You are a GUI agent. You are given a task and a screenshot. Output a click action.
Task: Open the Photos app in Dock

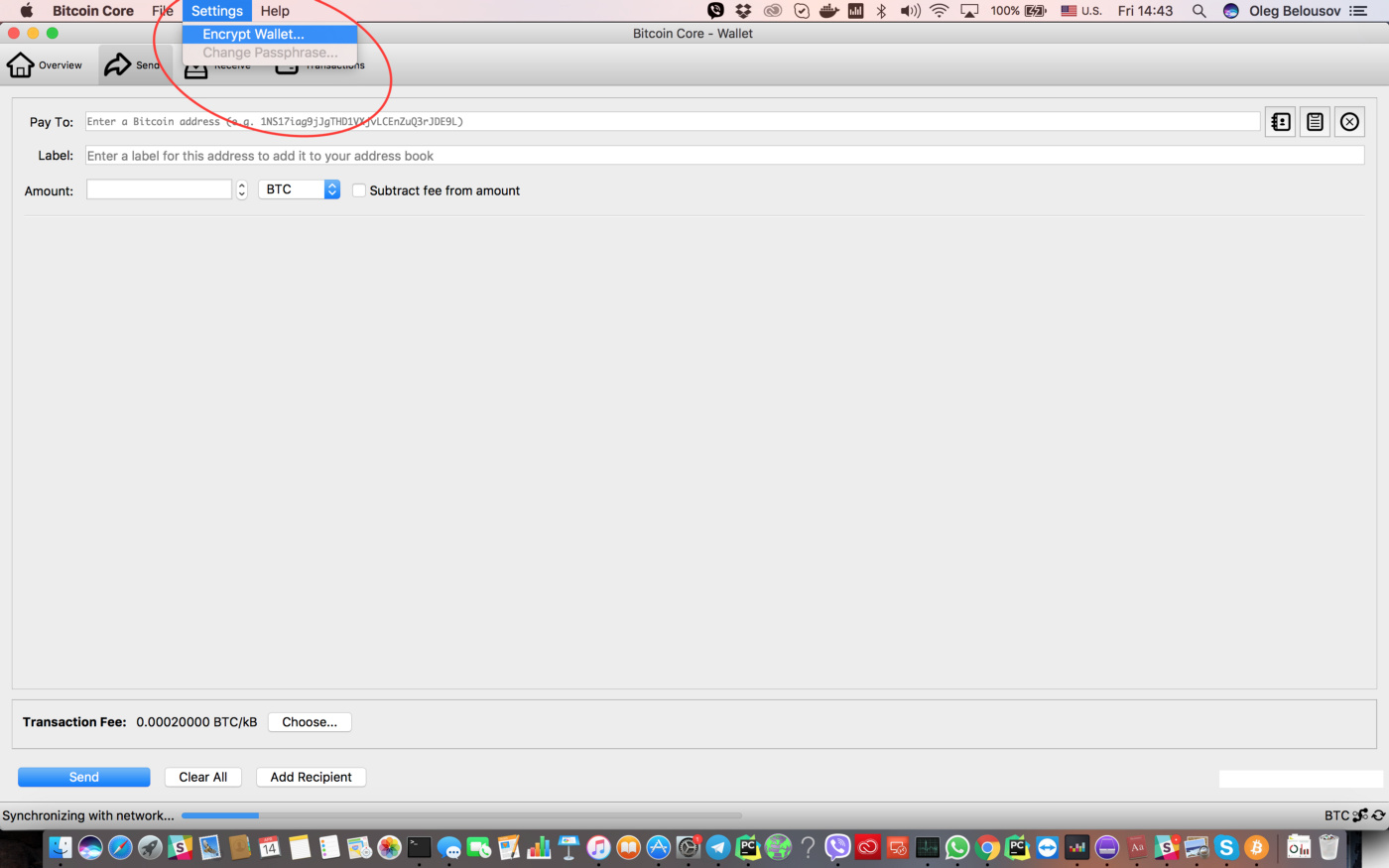389,848
